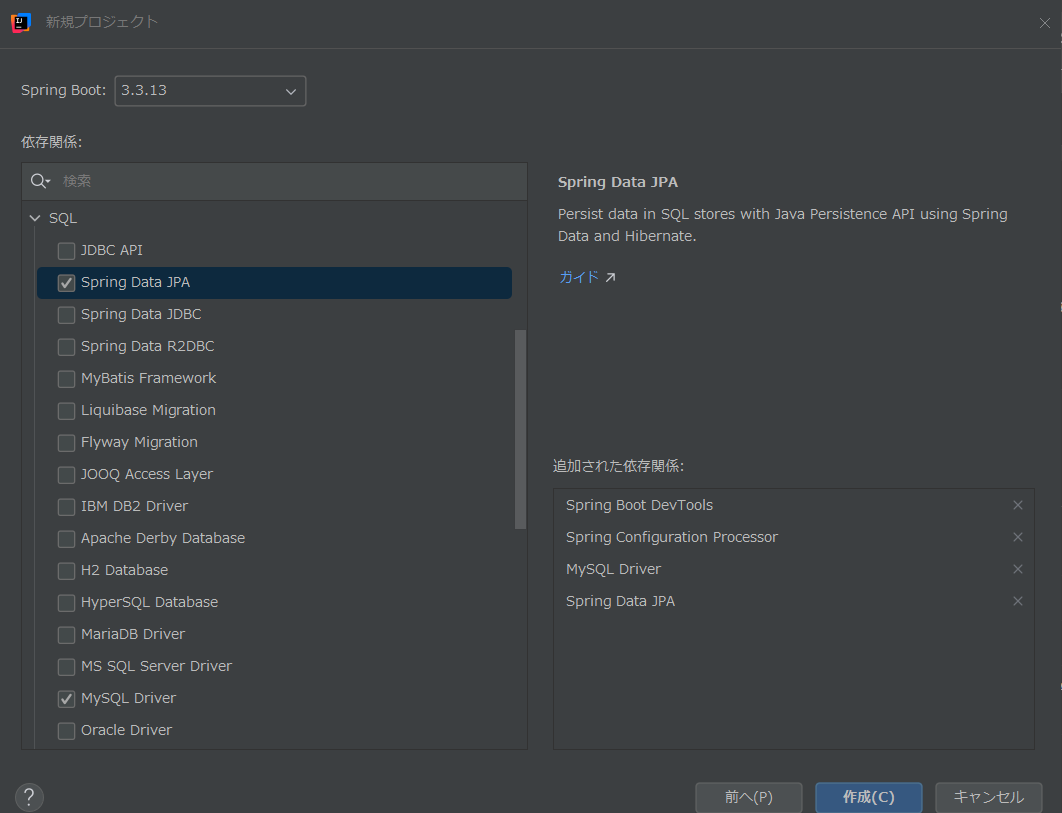Open the search filter options icon
The width and height of the screenshot is (1062, 813).
pos(40,181)
